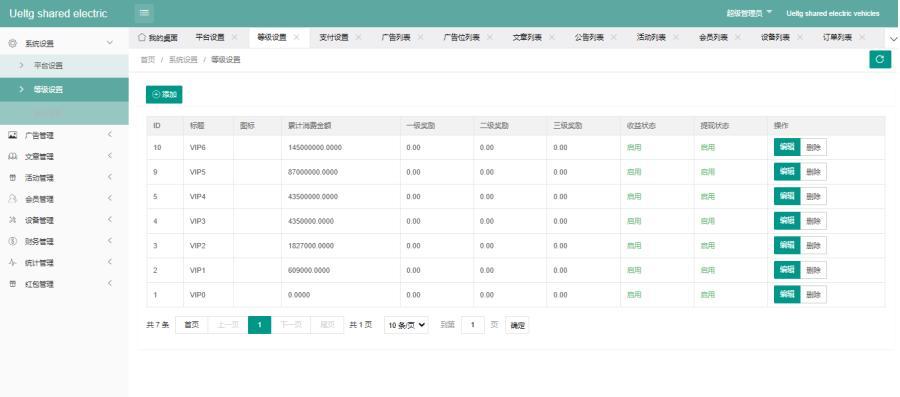Open the 10条/页 page size dropdown
The width and height of the screenshot is (900, 397).
pyautogui.click(x=406, y=325)
